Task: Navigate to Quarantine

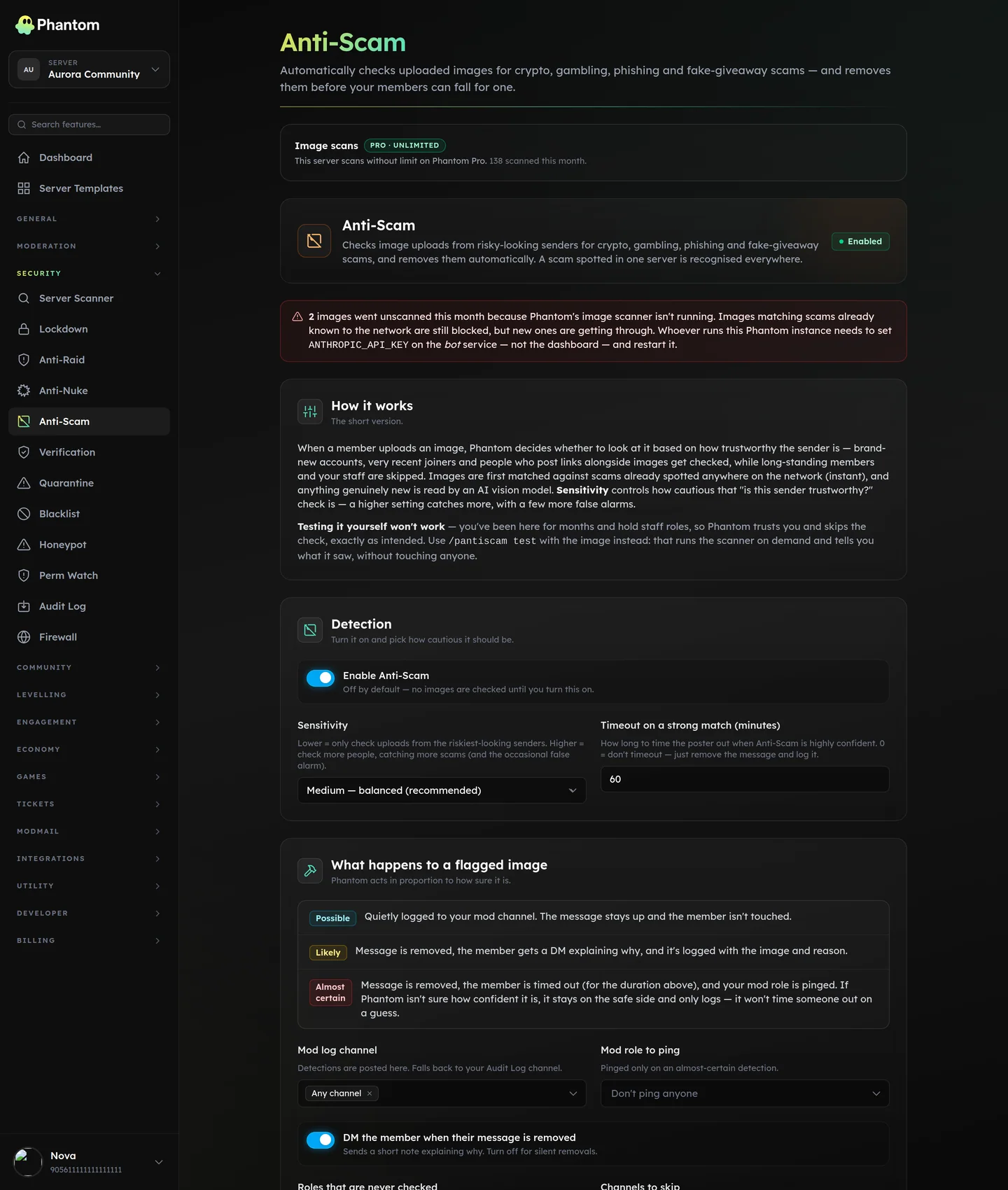Action: point(89,483)
